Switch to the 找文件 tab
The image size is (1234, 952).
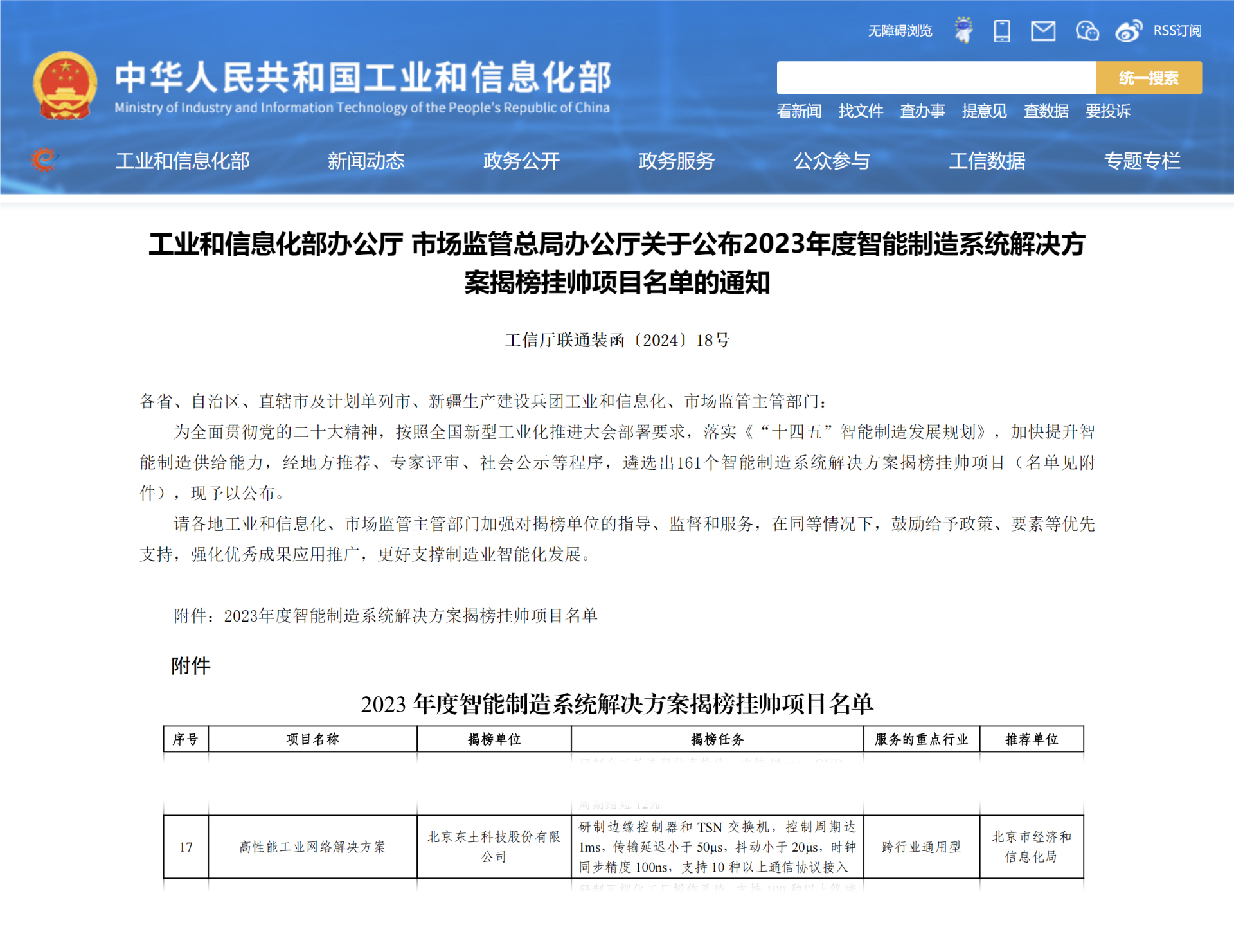861,111
